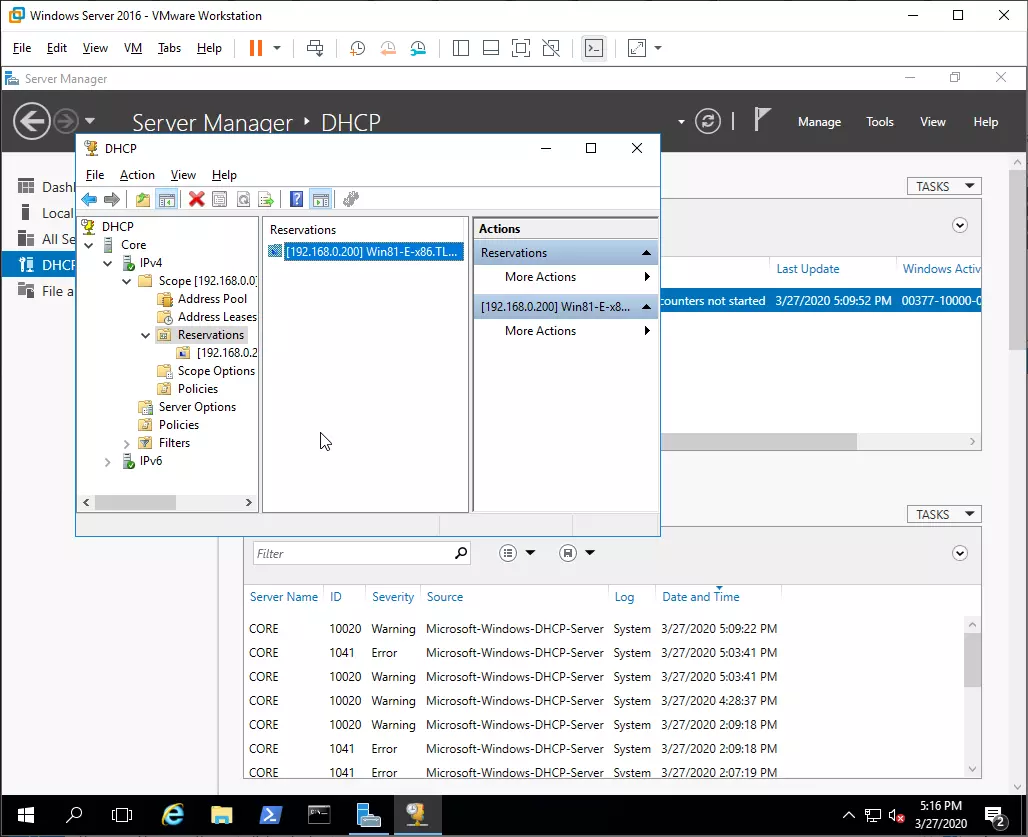Pause the virtual machine in VMware
The height and width of the screenshot is (837, 1028).
pyautogui.click(x=256, y=48)
